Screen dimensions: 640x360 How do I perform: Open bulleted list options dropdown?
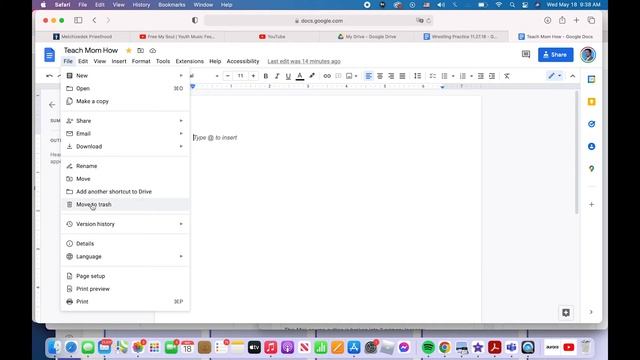(x=453, y=76)
